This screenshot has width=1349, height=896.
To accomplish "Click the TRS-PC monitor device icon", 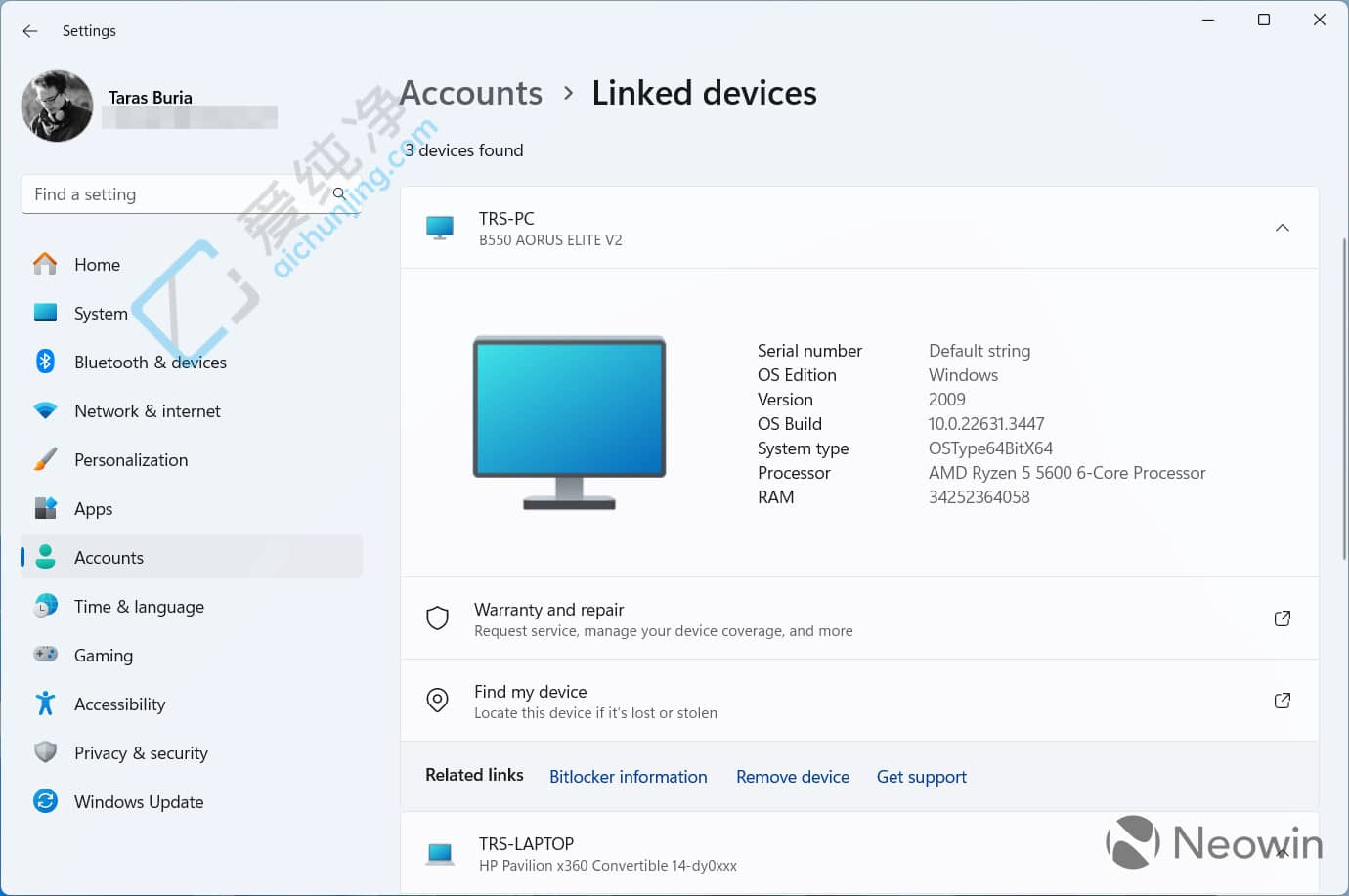I will 440,227.
